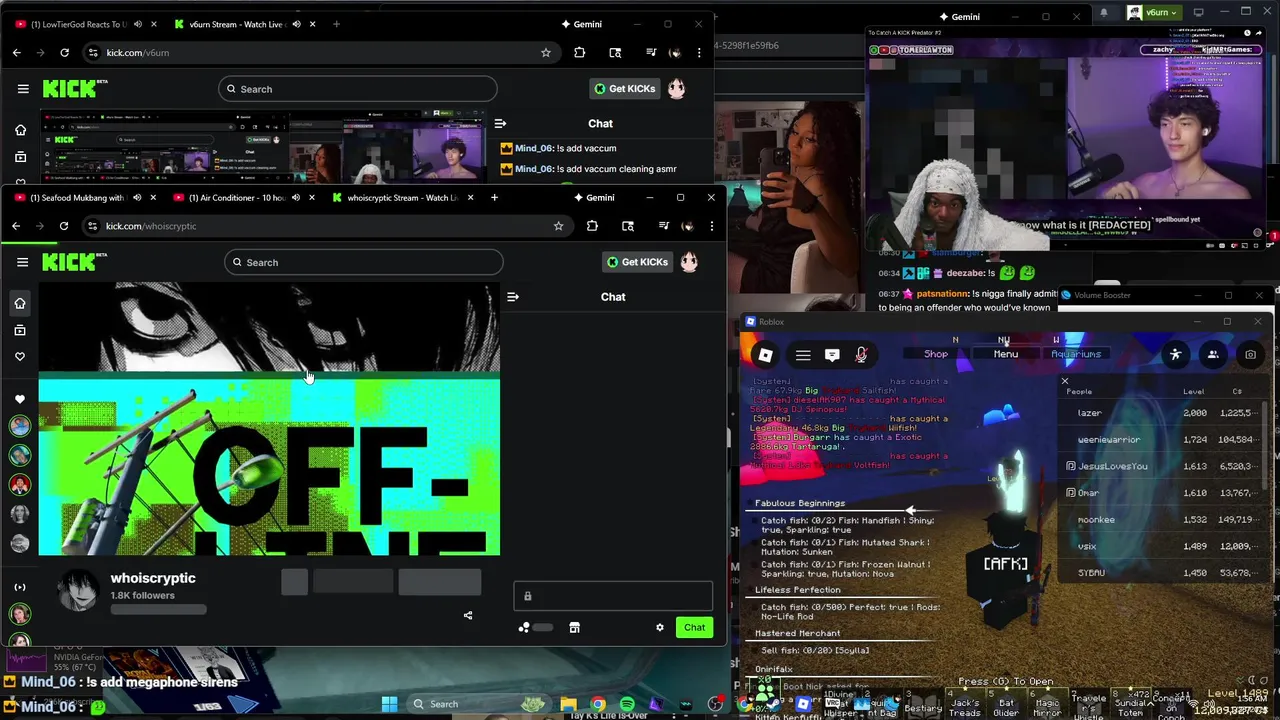Screen dimensions: 1280x720
Task: Open profile avatar menu in whoiscryptic window
Action: click(x=689, y=262)
